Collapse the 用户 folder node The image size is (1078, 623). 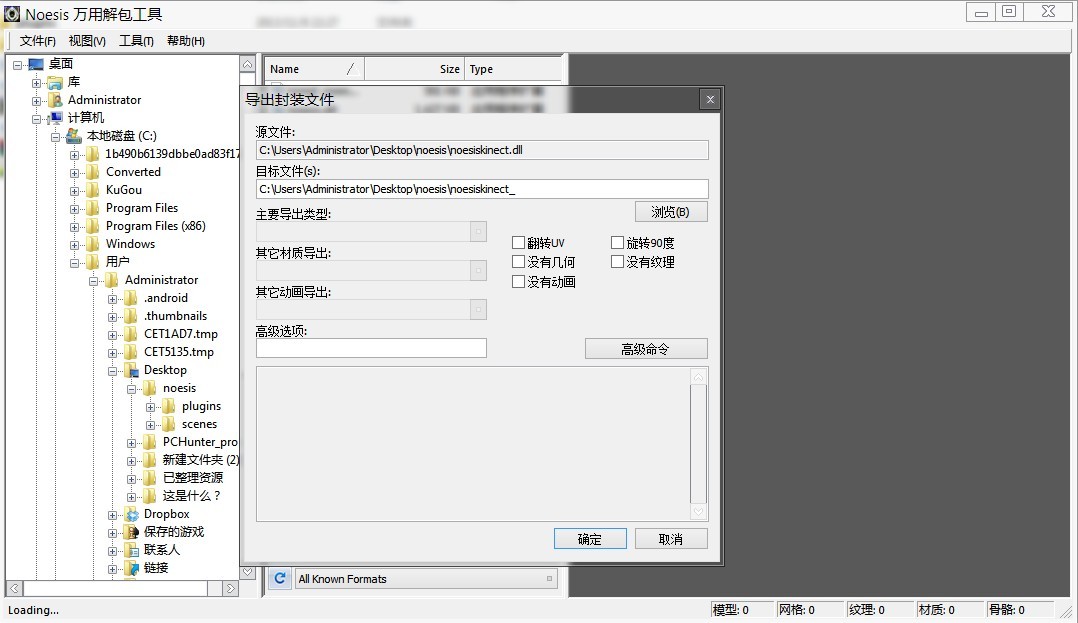[74, 262]
